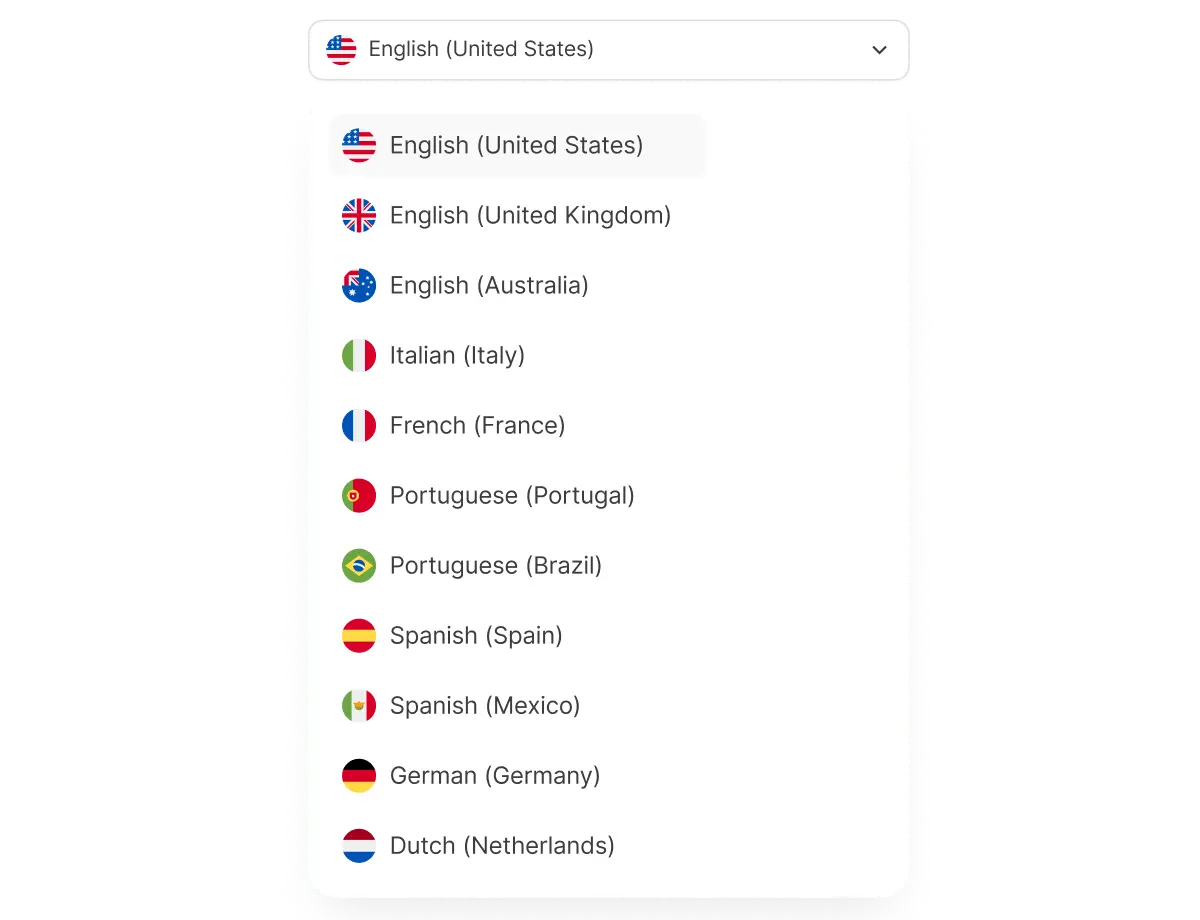Choose French (France) as the language
The height and width of the screenshot is (920, 1200).
pos(477,425)
